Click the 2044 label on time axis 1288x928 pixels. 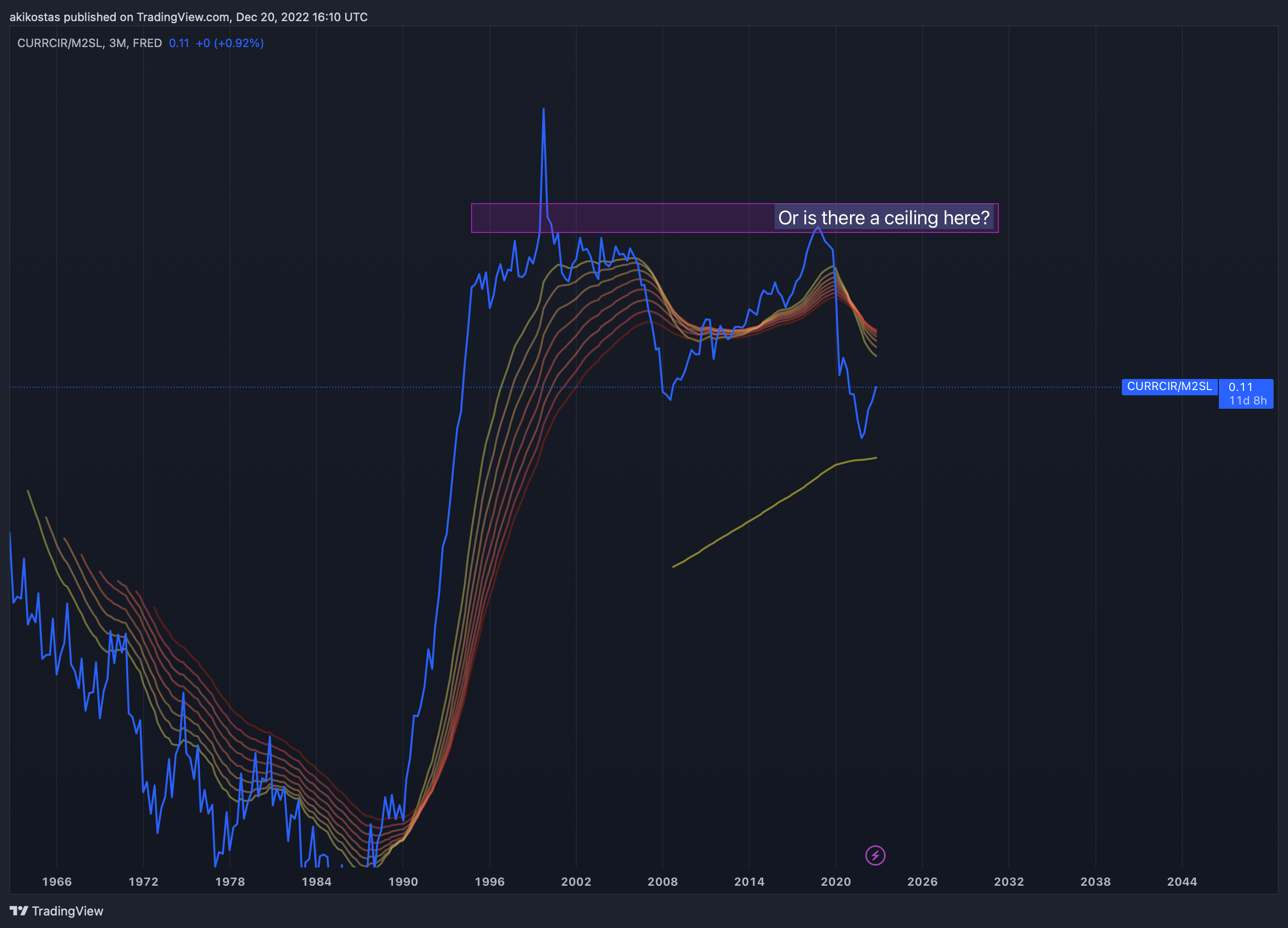(x=1182, y=881)
